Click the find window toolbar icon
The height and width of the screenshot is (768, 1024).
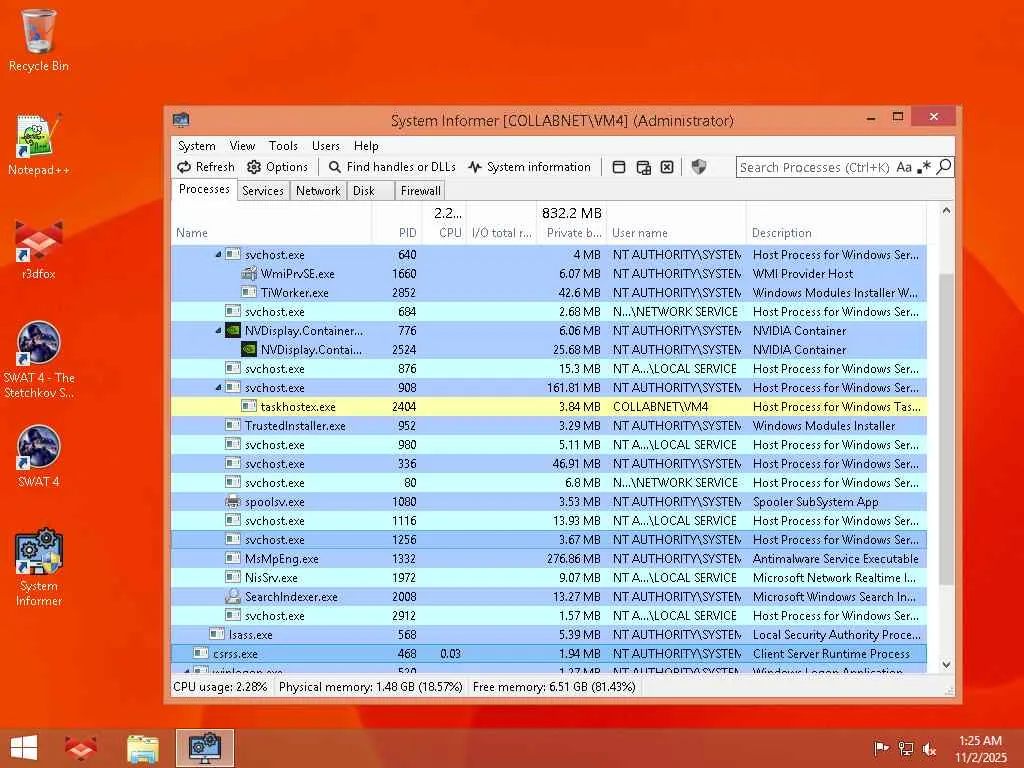643,167
